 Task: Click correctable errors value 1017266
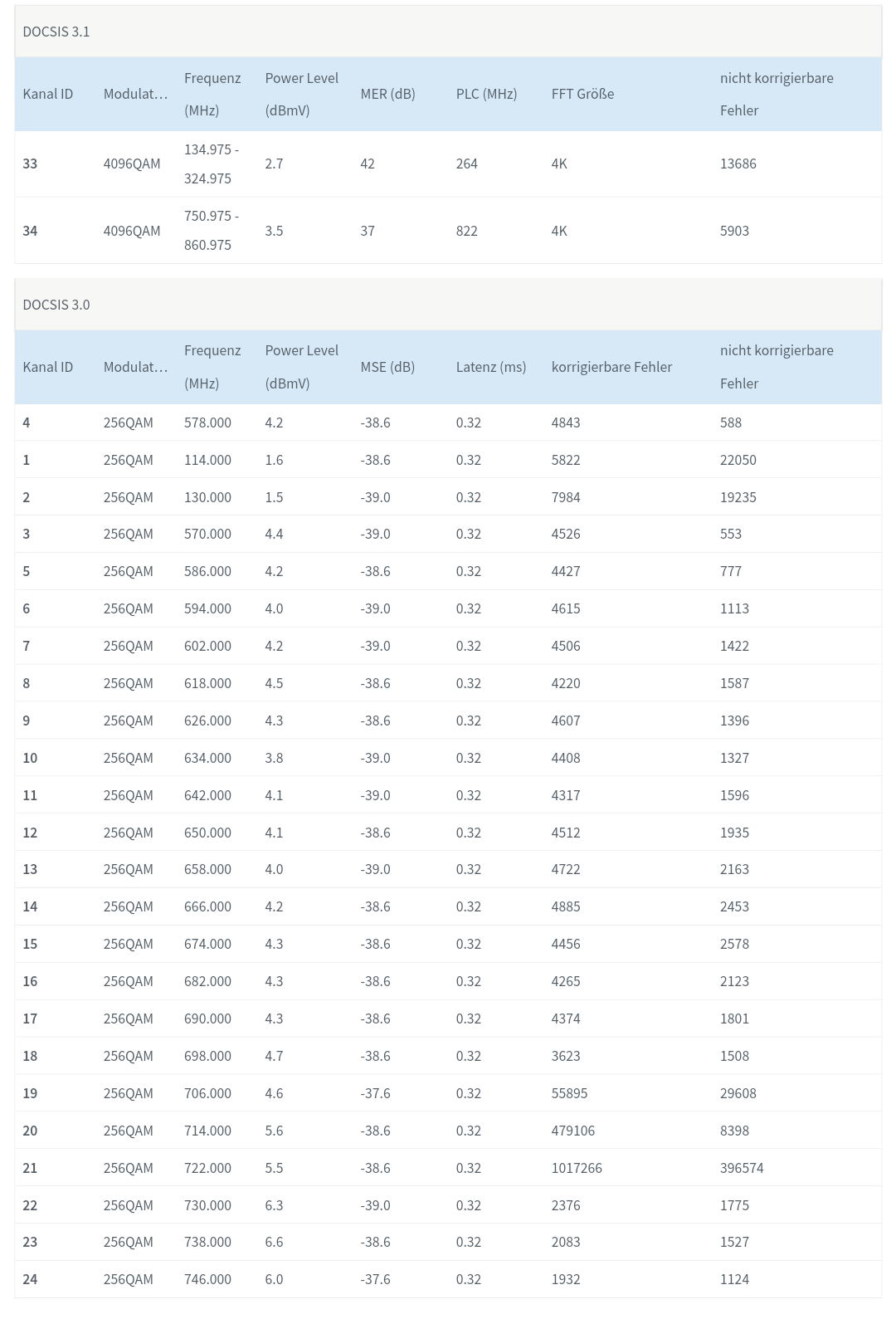[x=577, y=1168]
